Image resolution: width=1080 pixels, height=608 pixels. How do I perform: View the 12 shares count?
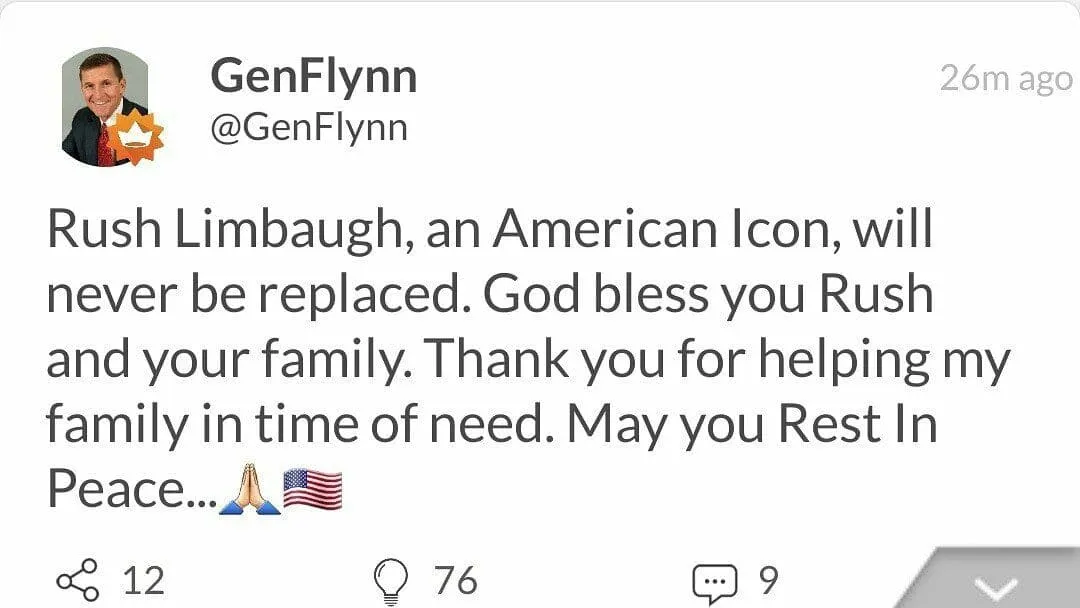pos(144,580)
